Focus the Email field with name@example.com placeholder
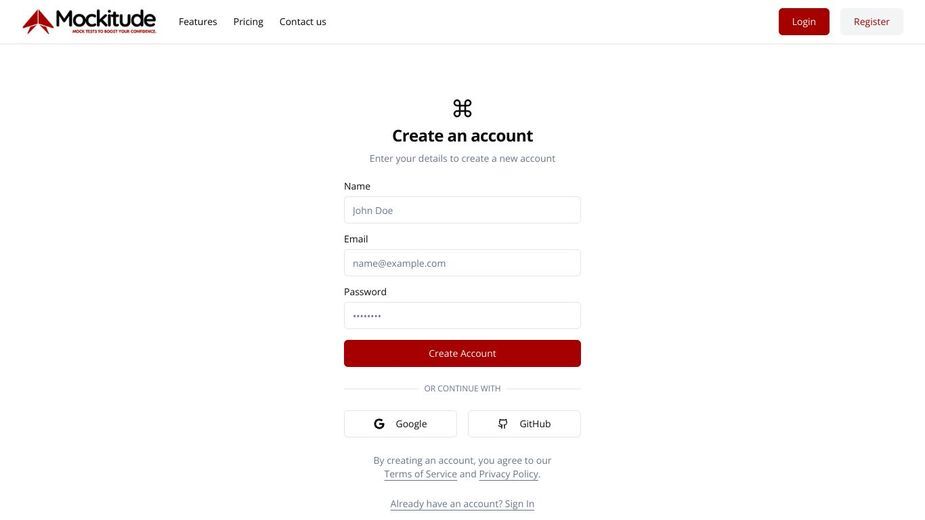 point(462,263)
